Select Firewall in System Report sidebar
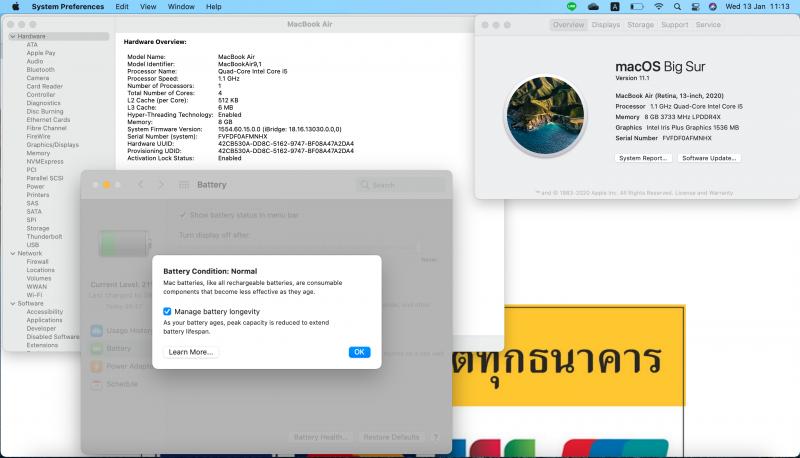800x458 pixels. pyautogui.click(x=37, y=262)
